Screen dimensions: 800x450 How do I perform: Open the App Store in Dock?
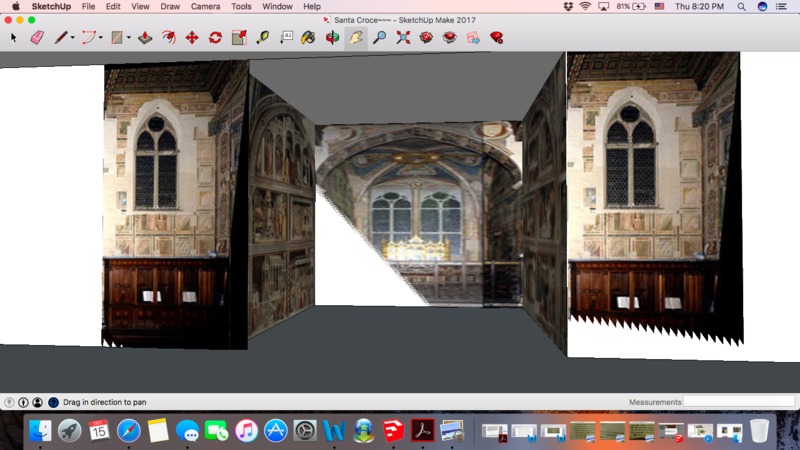(276, 431)
